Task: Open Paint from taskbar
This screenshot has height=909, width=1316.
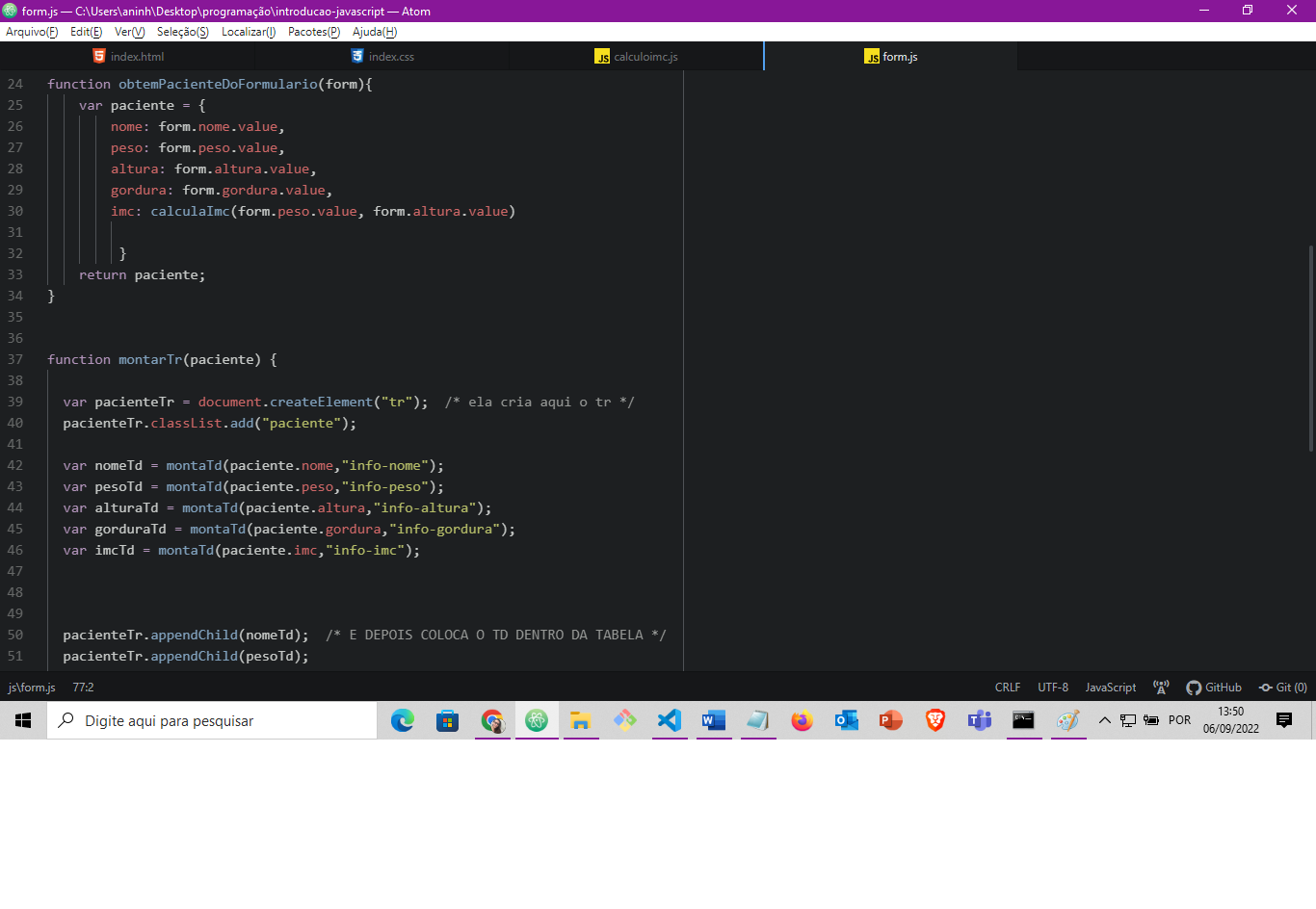Action: click(x=1068, y=720)
